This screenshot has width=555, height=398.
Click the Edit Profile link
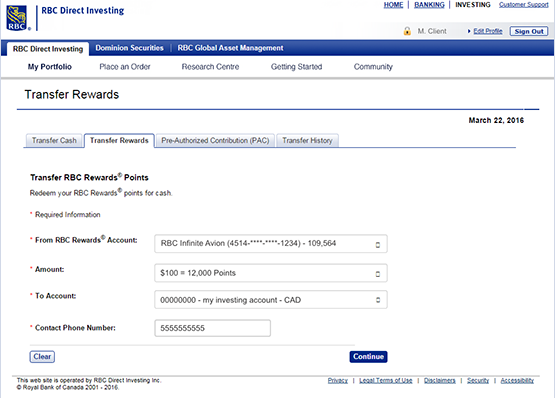(488, 31)
